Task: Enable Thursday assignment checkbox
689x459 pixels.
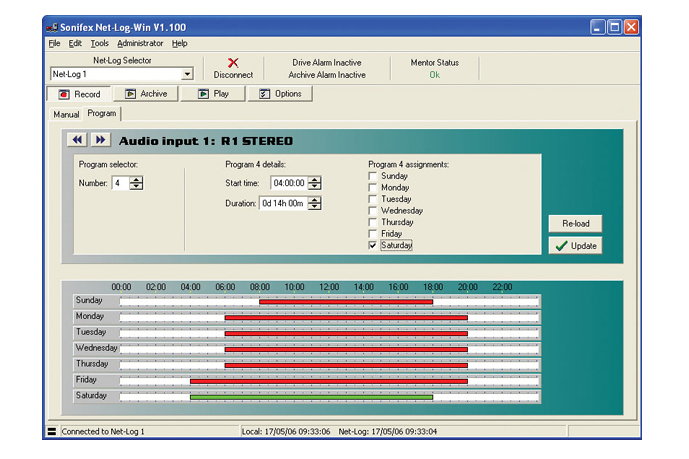Action: pos(373,222)
